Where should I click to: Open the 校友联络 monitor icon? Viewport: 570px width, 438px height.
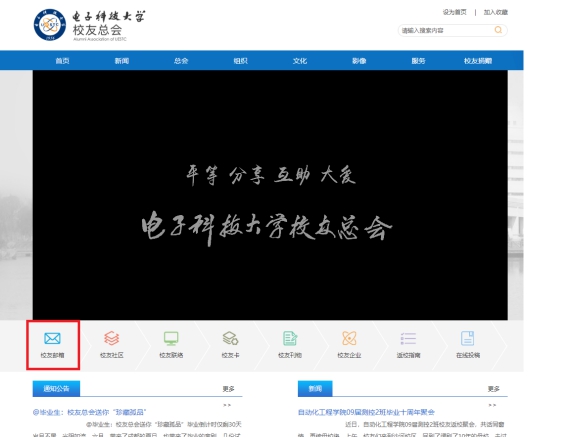click(171, 338)
